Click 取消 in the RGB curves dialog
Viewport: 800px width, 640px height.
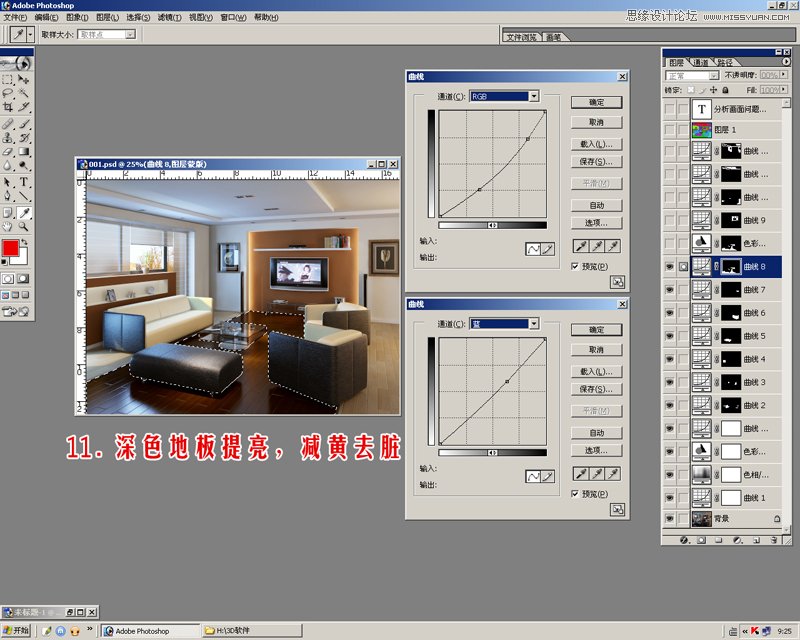click(596, 122)
